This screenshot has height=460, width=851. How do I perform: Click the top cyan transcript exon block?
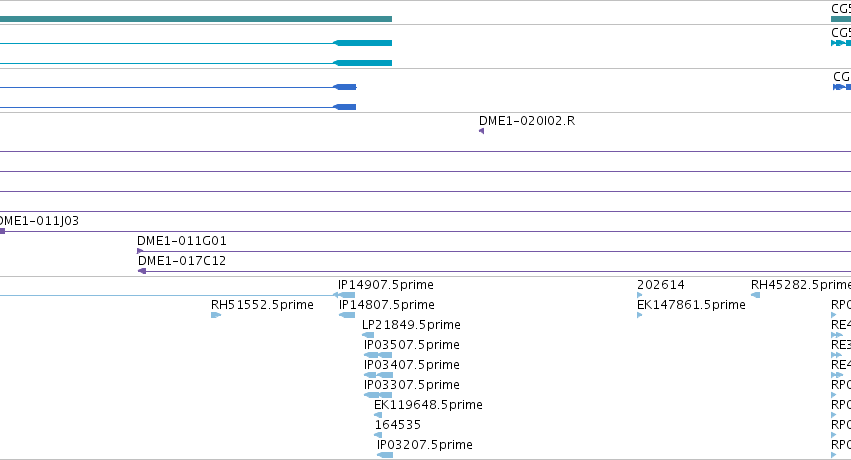click(x=363, y=43)
